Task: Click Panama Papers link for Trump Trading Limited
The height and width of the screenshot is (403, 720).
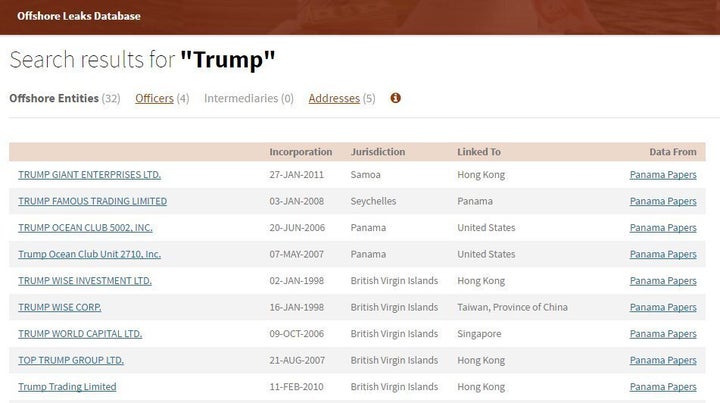Action: coord(663,387)
